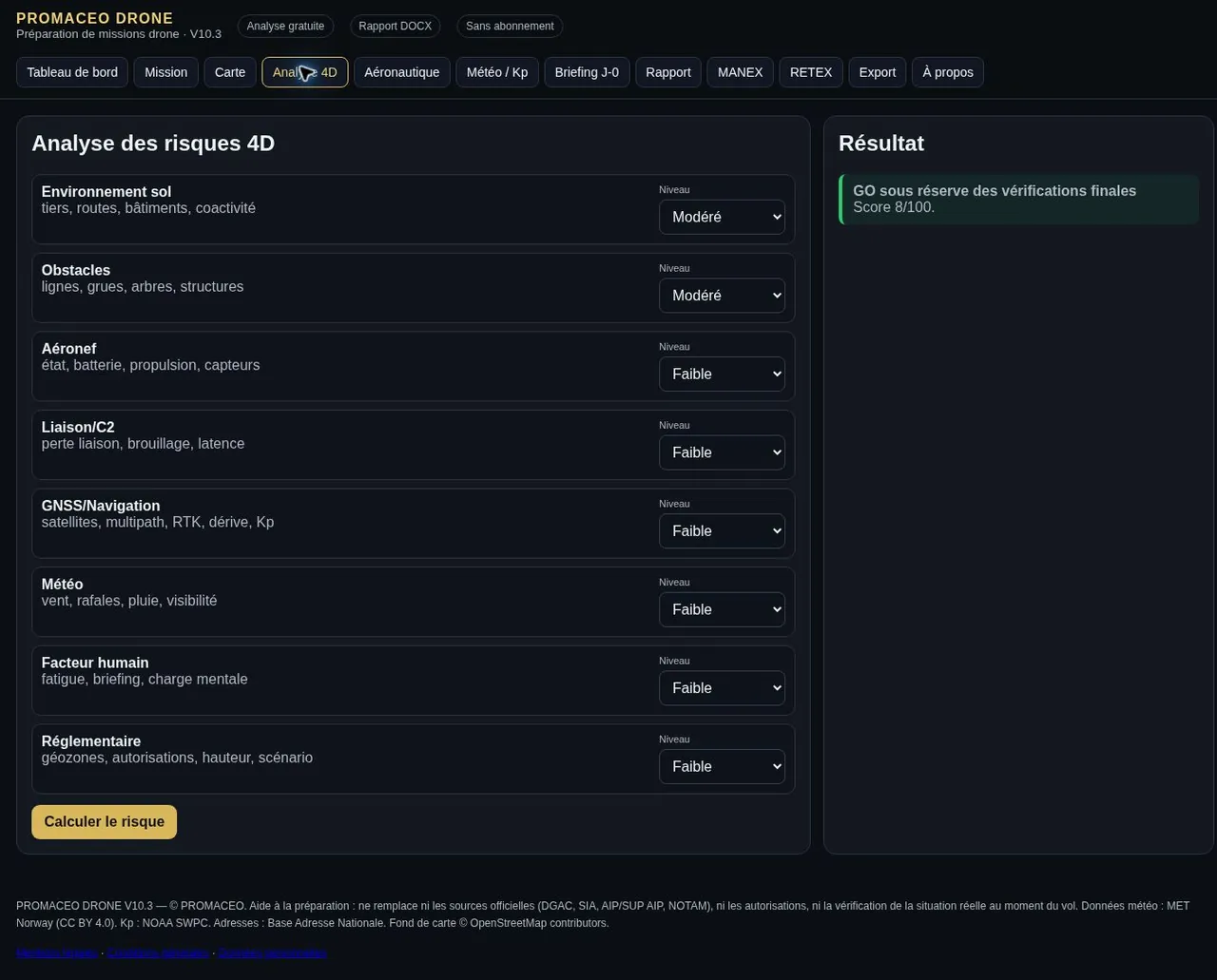Click the Rapport DOCX pill
Viewport: 1217px width, 980px height.
tap(396, 27)
